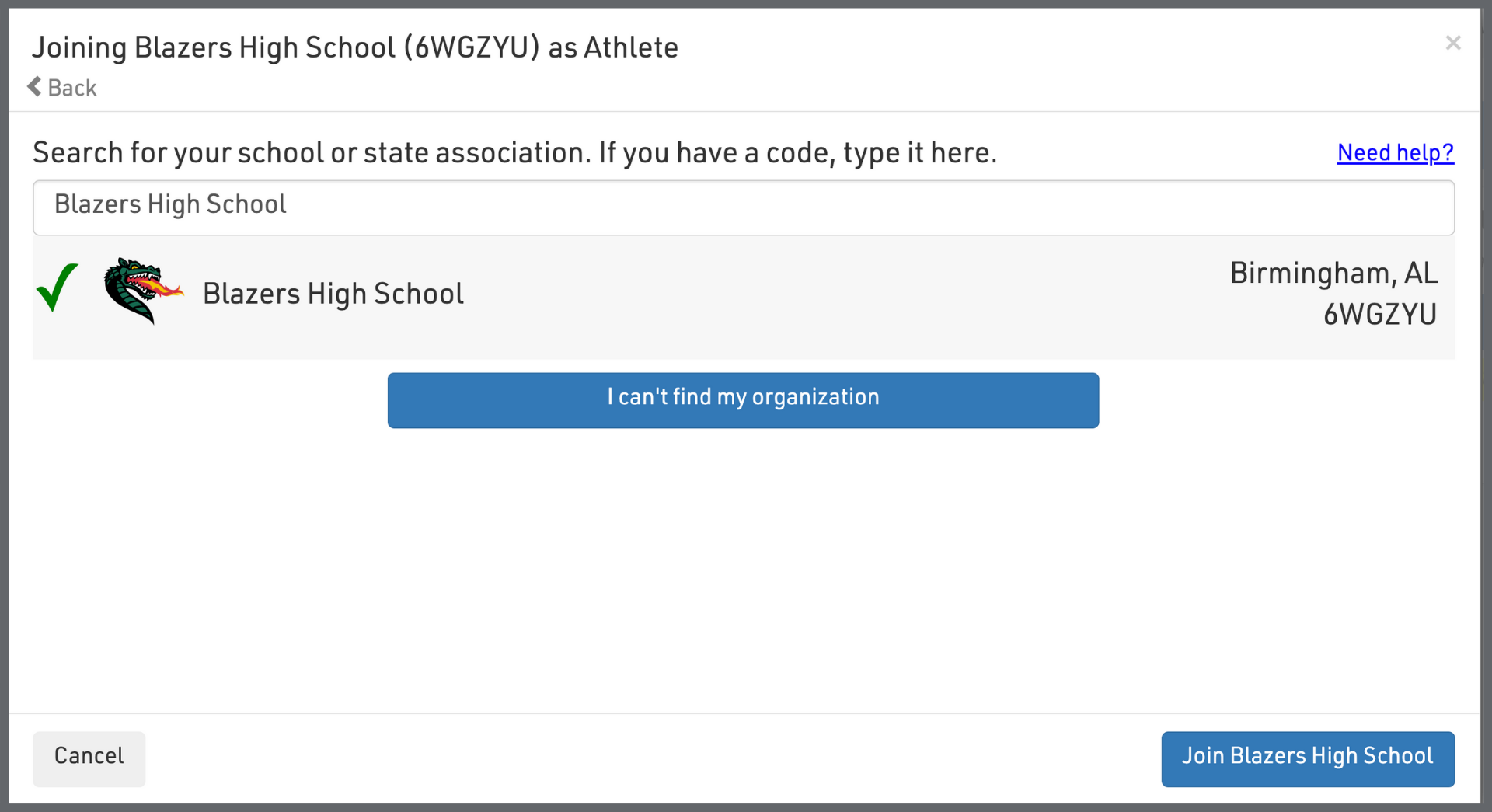Click the Blazers dragon mascot logo
The width and height of the screenshot is (1492, 812).
tap(142, 290)
